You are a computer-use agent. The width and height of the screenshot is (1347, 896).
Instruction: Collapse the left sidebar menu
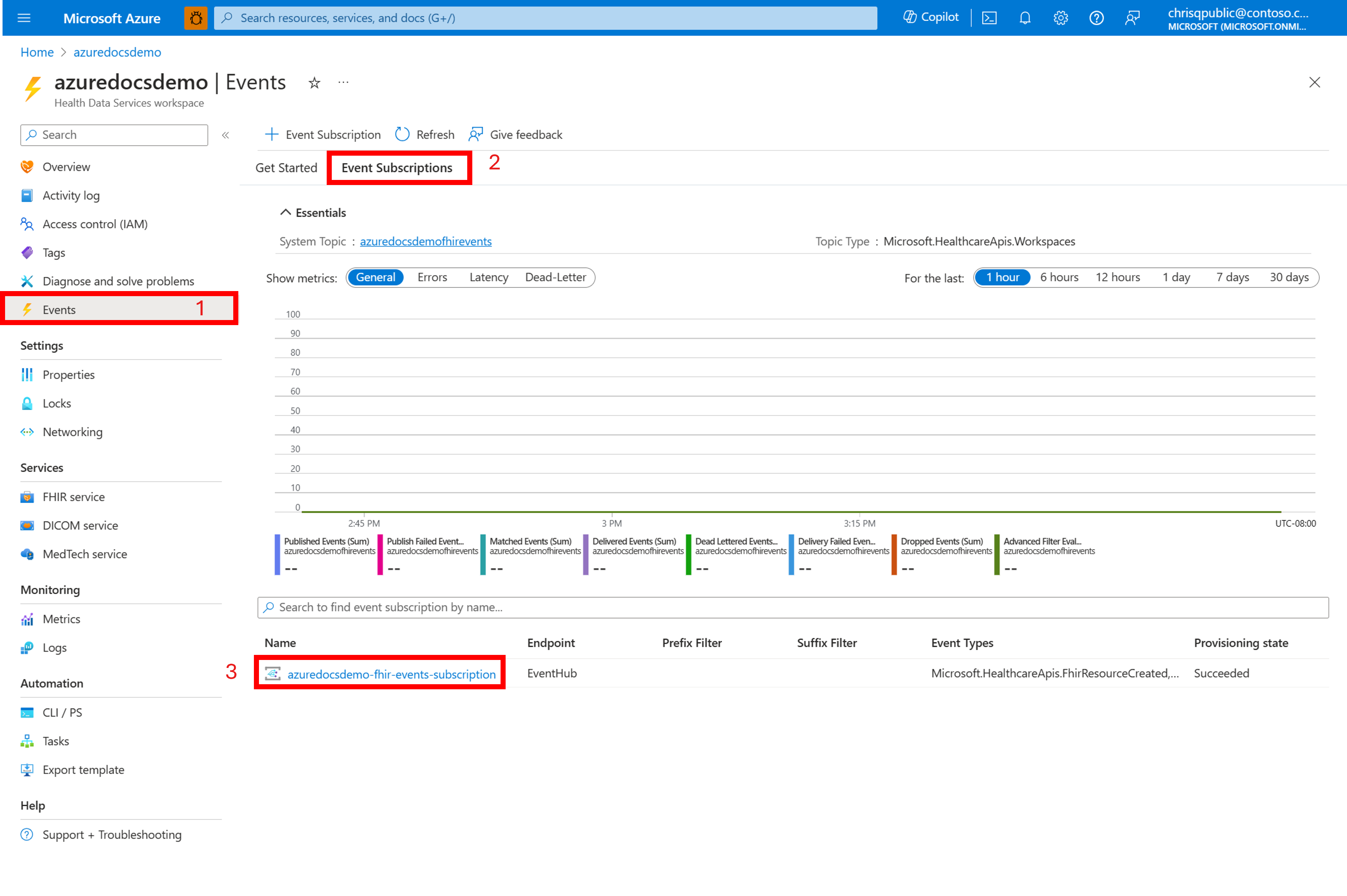[225, 135]
